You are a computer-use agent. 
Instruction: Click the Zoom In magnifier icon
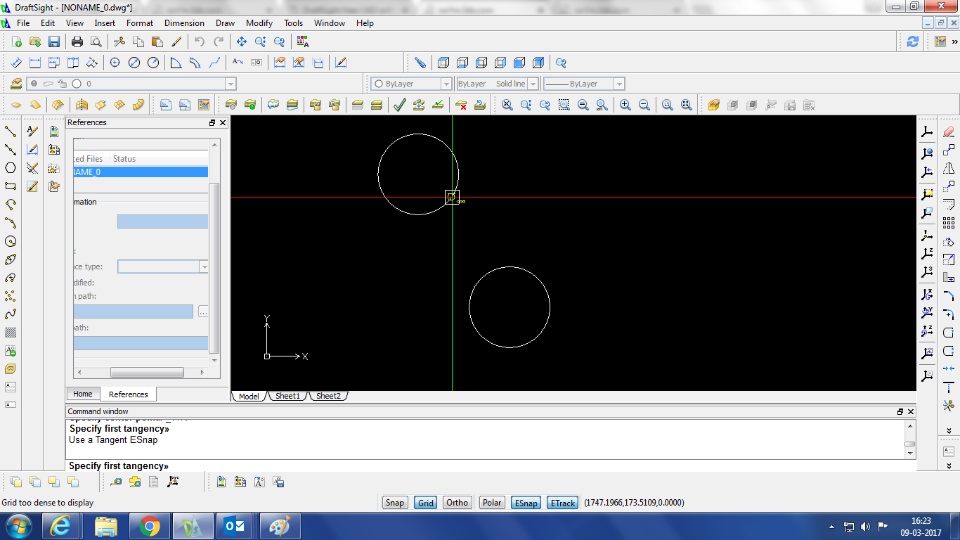click(x=625, y=105)
